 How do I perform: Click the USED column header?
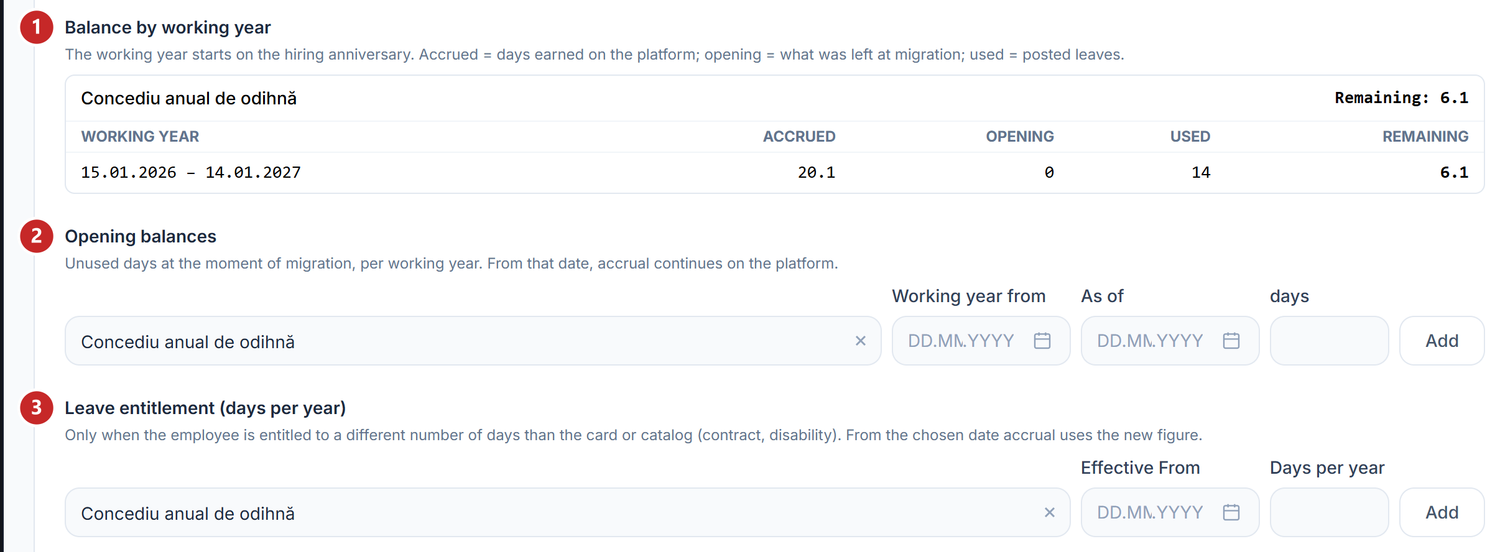point(1190,136)
